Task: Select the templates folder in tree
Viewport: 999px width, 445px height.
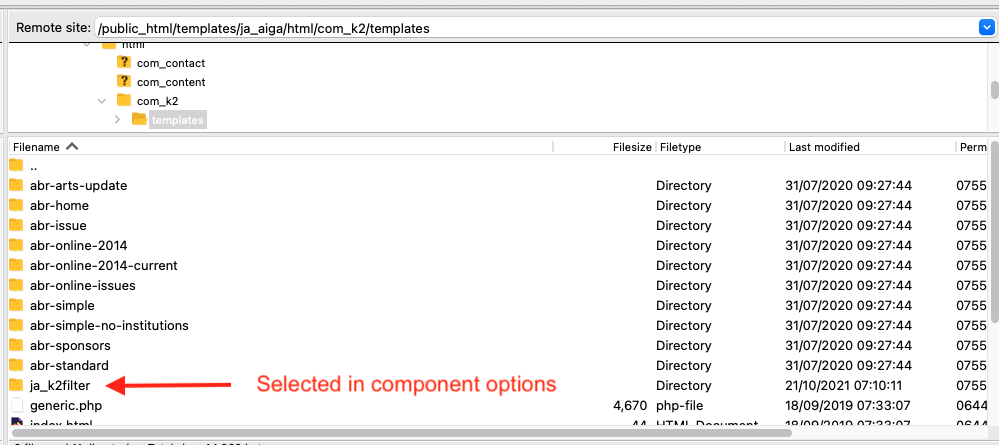Action: coord(177,120)
